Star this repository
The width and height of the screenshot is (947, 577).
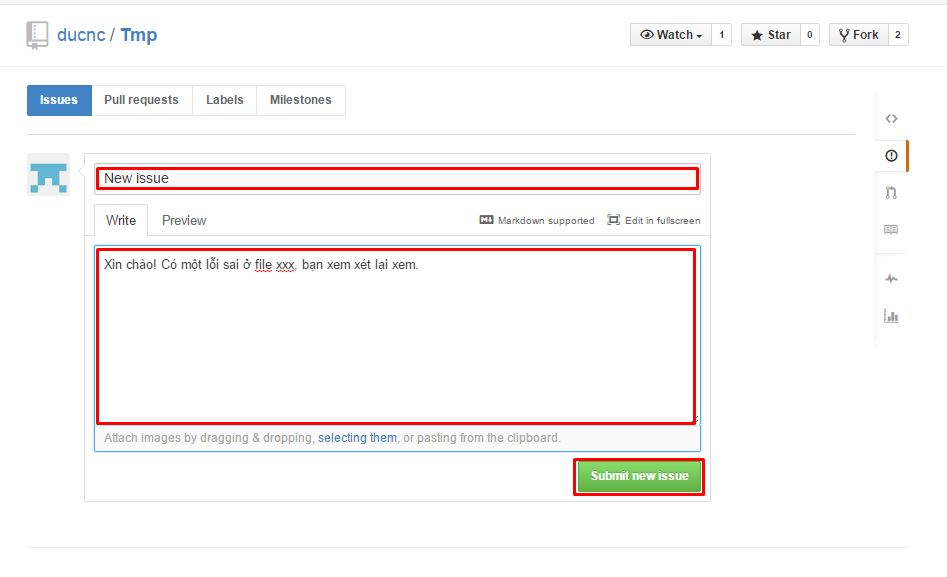click(x=771, y=35)
